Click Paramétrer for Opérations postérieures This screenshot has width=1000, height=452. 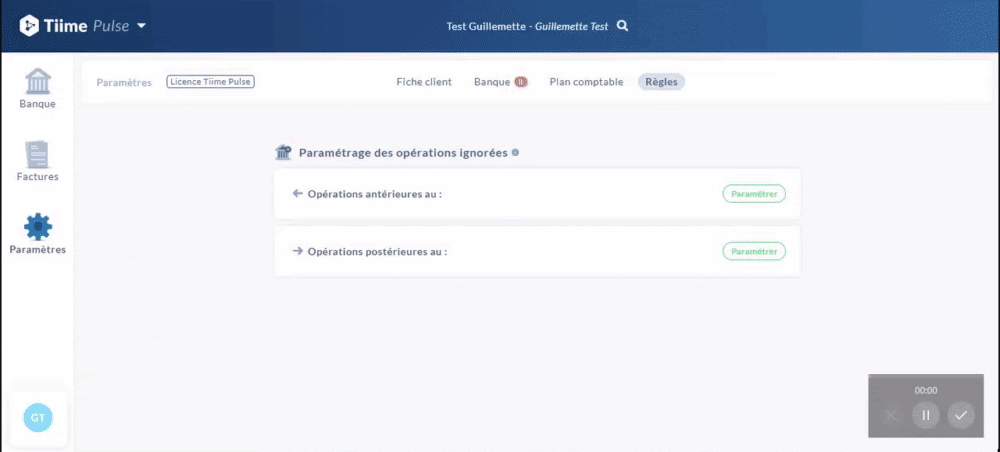754,251
